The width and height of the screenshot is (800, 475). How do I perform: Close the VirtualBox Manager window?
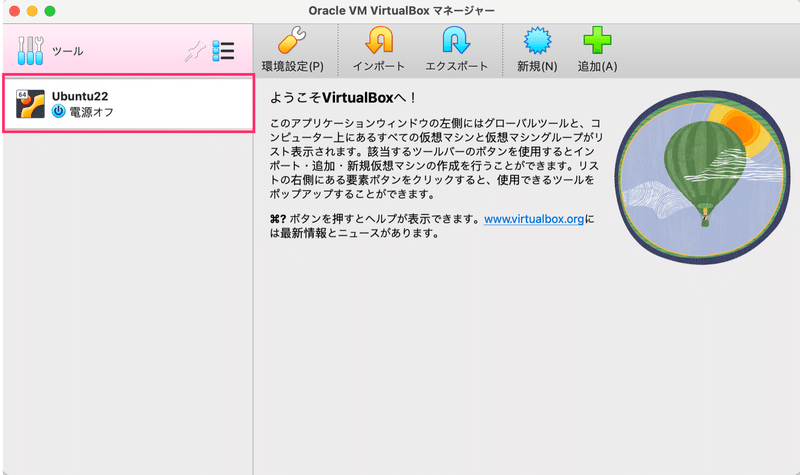coord(14,11)
